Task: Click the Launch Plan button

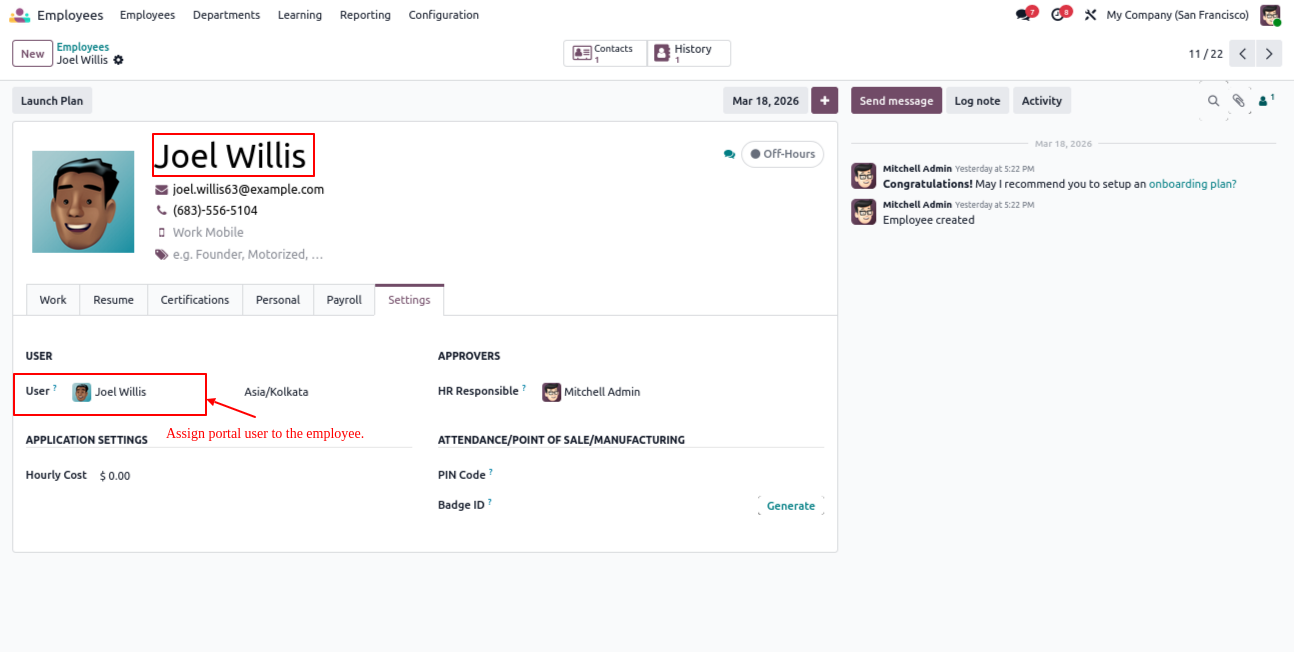Action: coord(52,101)
